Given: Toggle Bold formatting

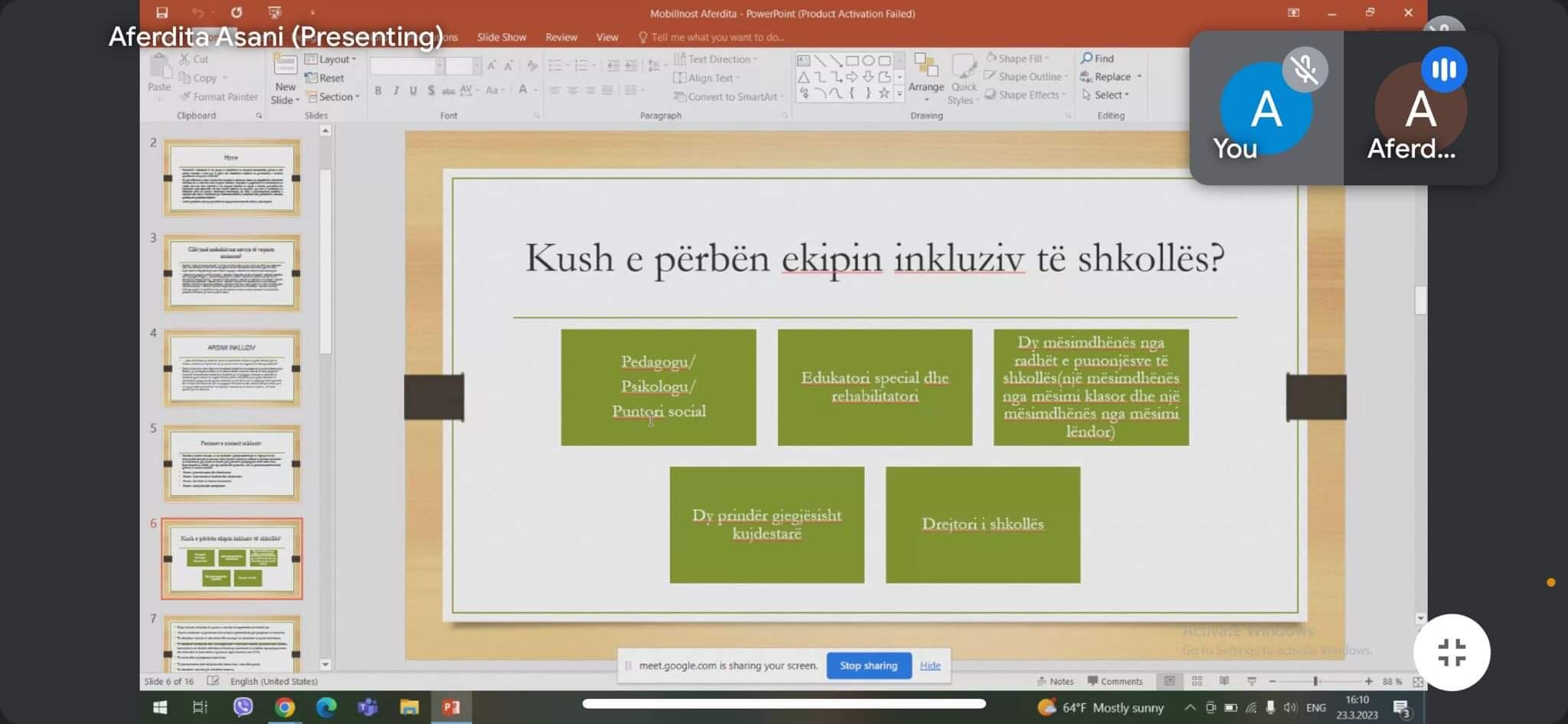Looking at the screenshot, I should tap(377, 90).
